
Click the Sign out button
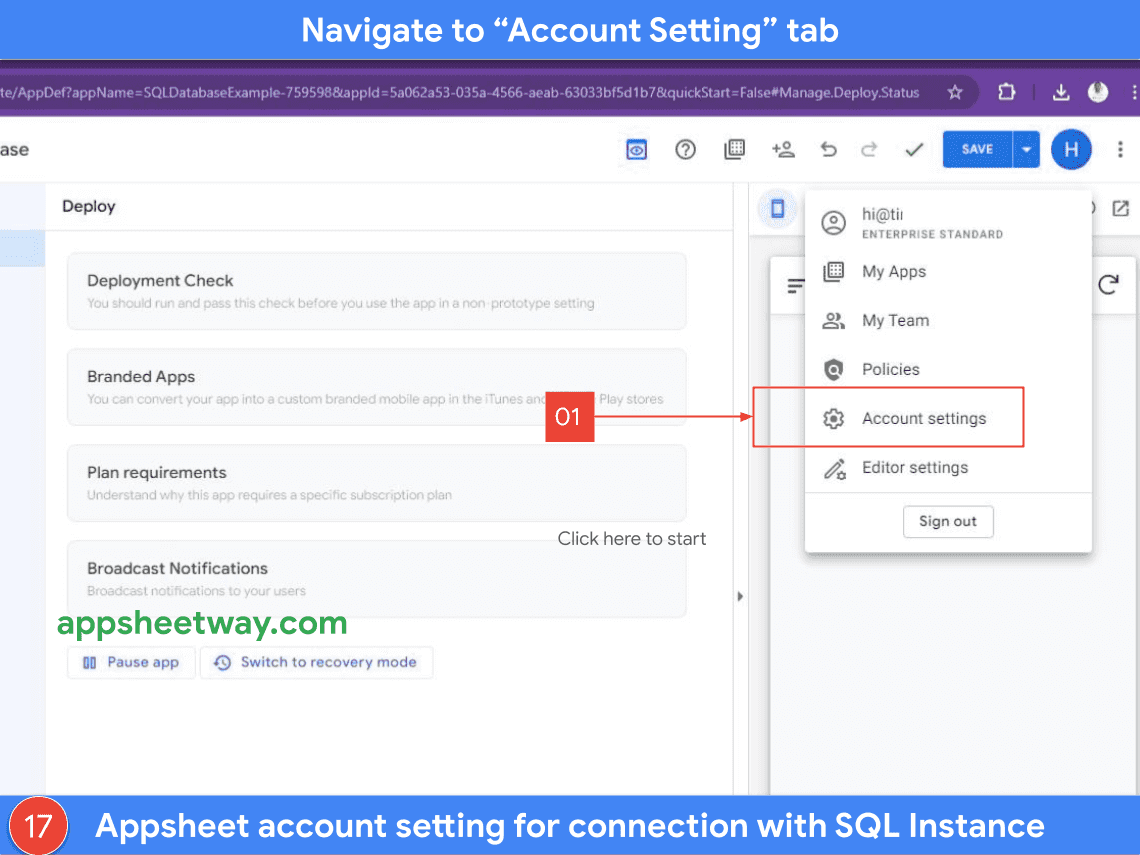(947, 522)
